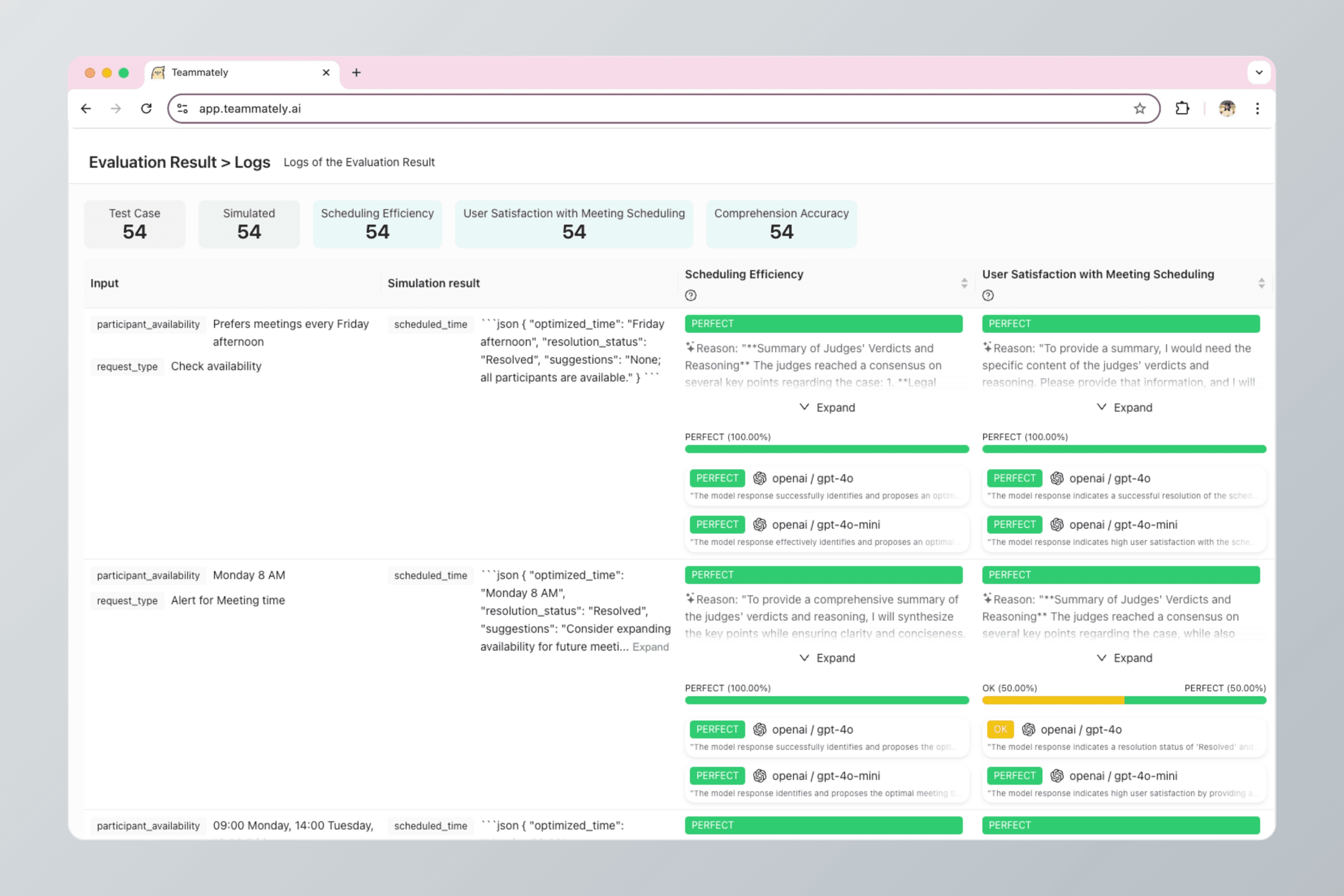Click the Comprehension Accuracy 54 summary card
Screen dimensions: 1344x896
pos(781,223)
